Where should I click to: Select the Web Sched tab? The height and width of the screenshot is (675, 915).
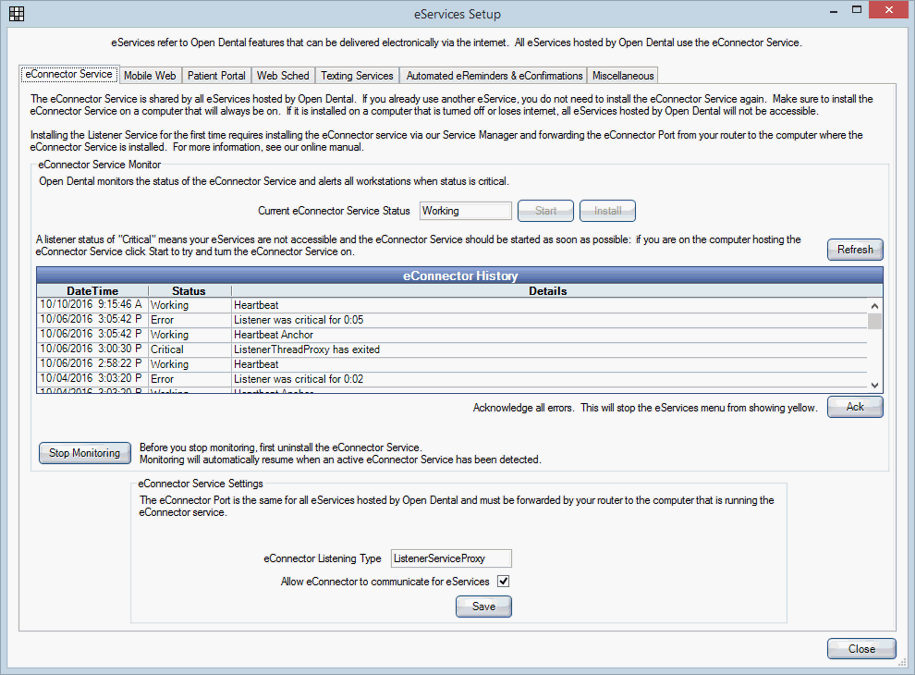tap(283, 76)
